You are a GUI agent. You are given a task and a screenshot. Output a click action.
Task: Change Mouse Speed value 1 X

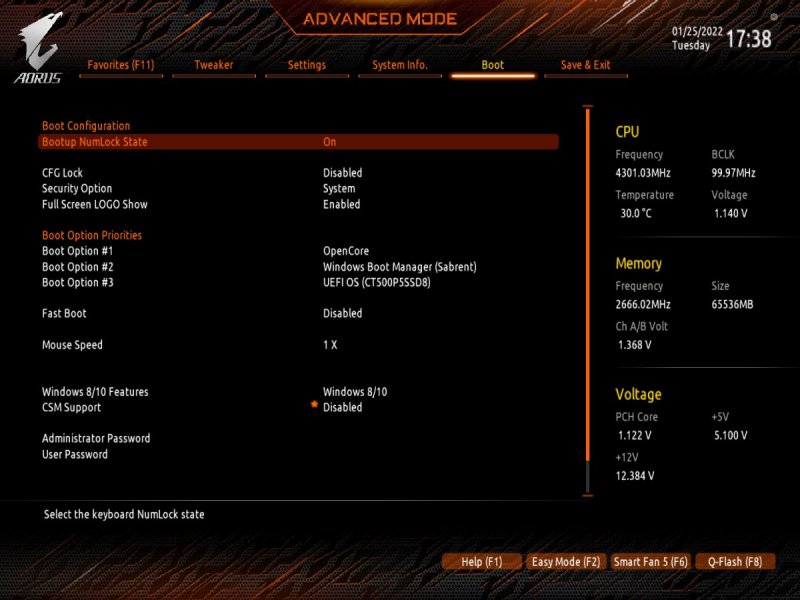coord(330,345)
